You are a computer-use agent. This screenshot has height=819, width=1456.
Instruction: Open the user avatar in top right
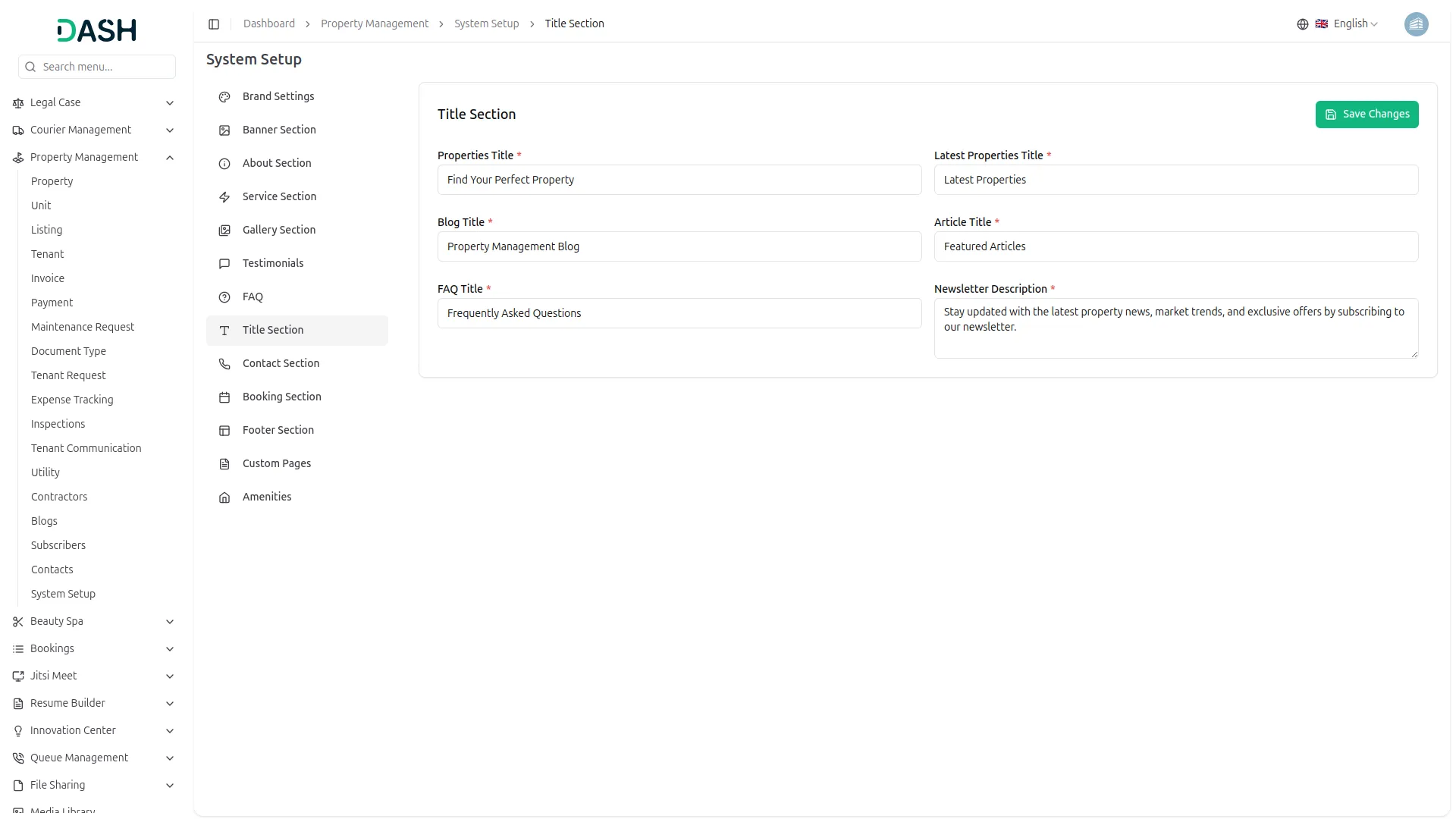1416,24
